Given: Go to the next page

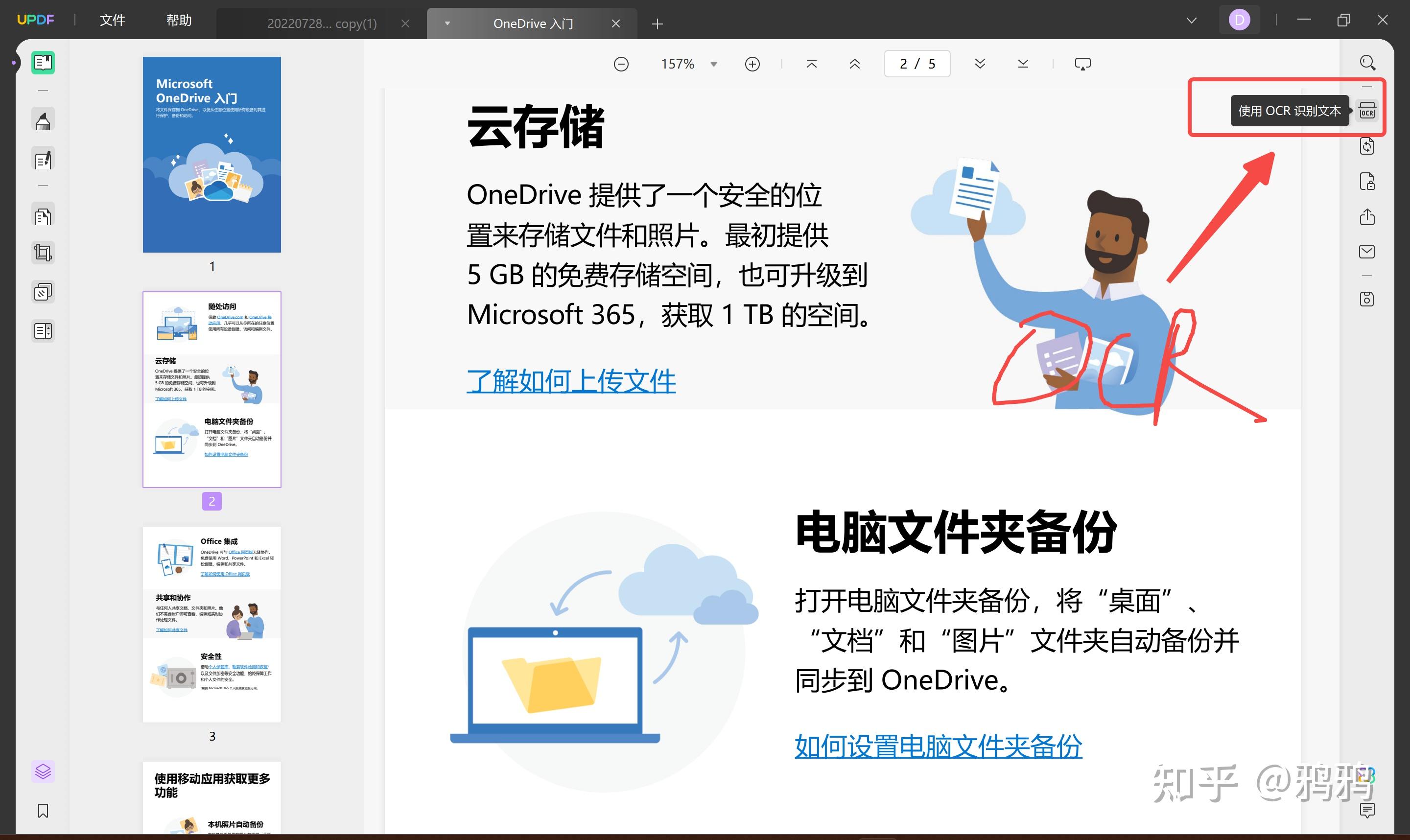Looking at the screenshot, I should [980, 64].
